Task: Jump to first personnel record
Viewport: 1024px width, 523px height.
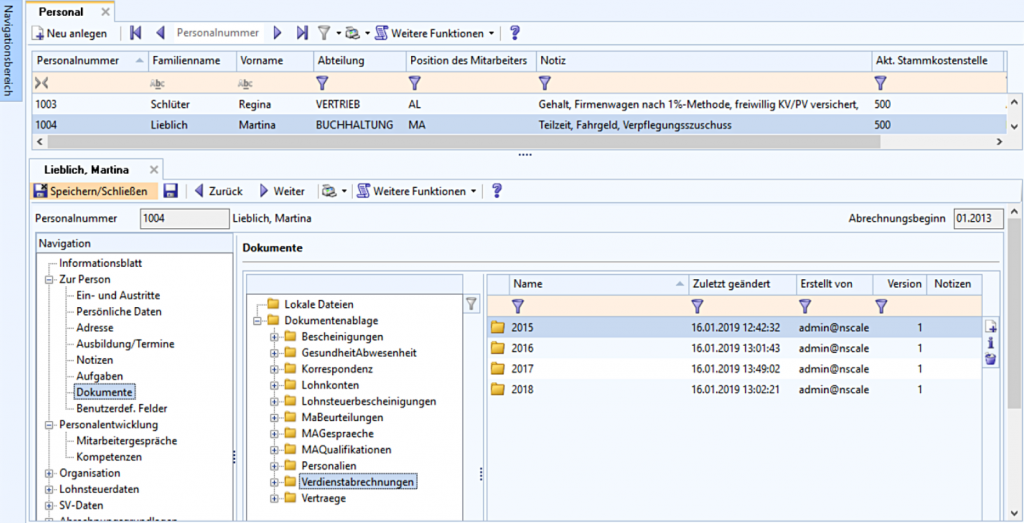Action: click(x=137, y=33)
